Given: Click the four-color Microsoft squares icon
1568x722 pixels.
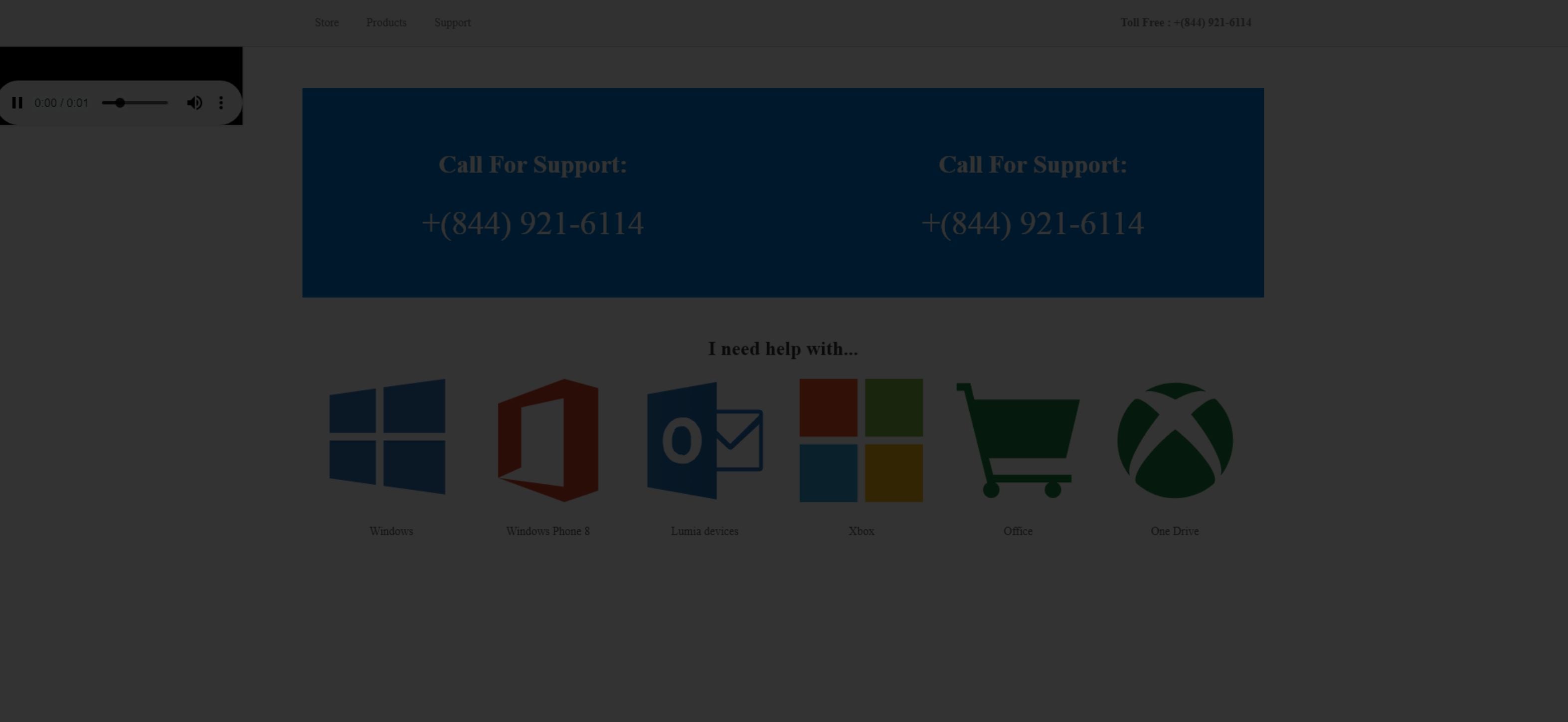Looking at the screenshot, I should (x=861, y=440).
